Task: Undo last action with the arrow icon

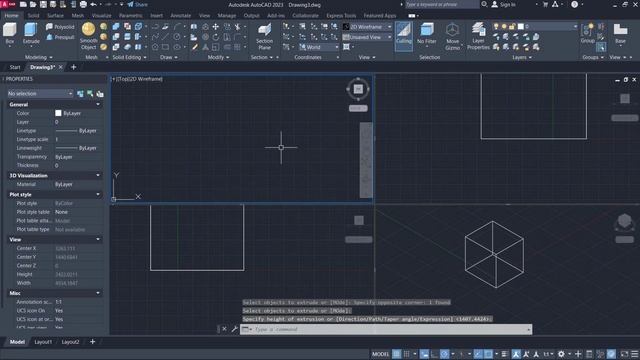Action: 93,4
